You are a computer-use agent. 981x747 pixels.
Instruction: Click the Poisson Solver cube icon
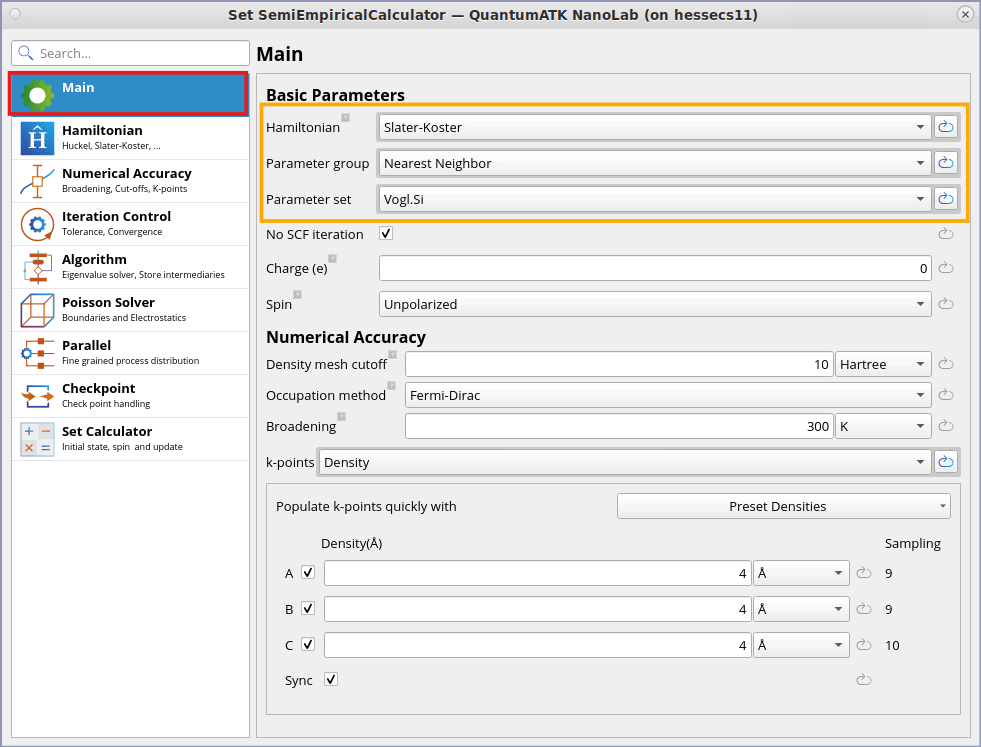point(37,311)
